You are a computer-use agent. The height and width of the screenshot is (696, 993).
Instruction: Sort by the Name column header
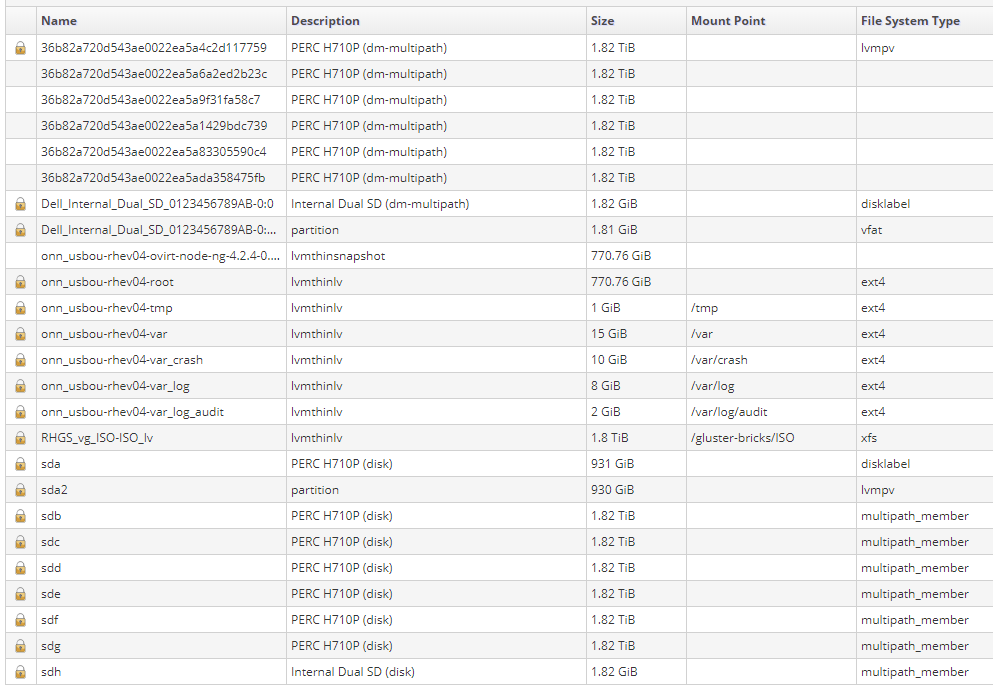click(x=59, y=21)
